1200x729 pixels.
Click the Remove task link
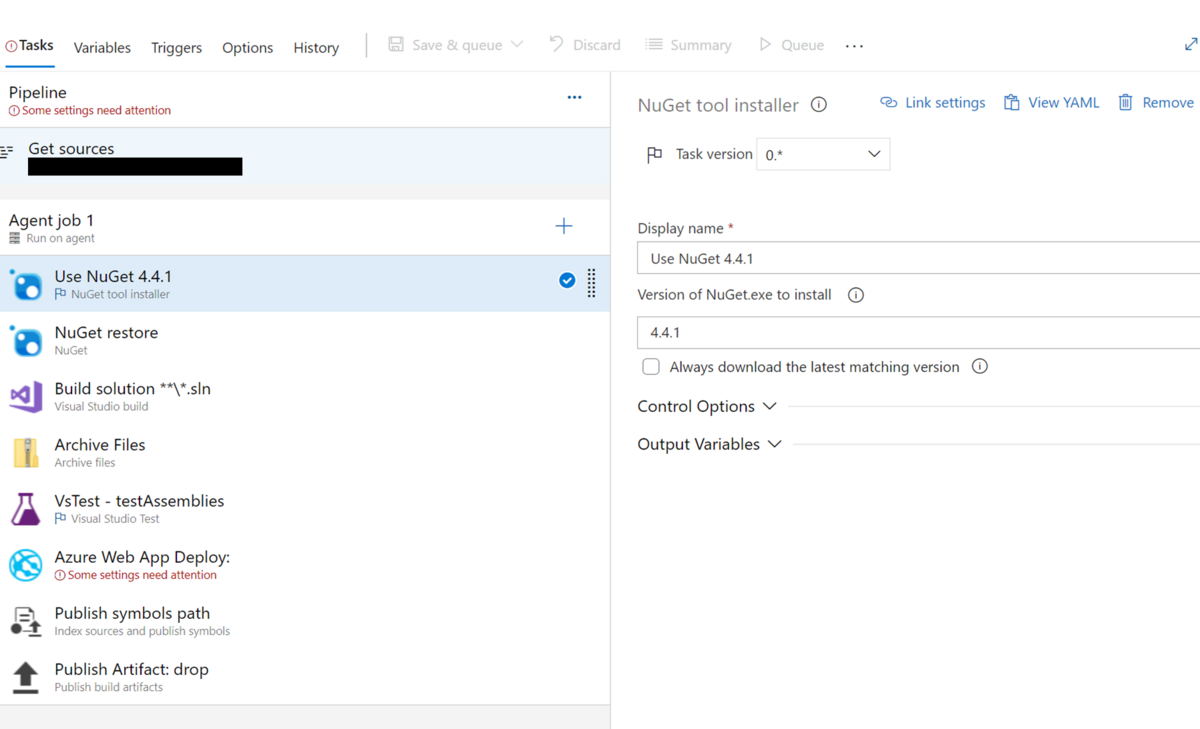[1168, 102]
